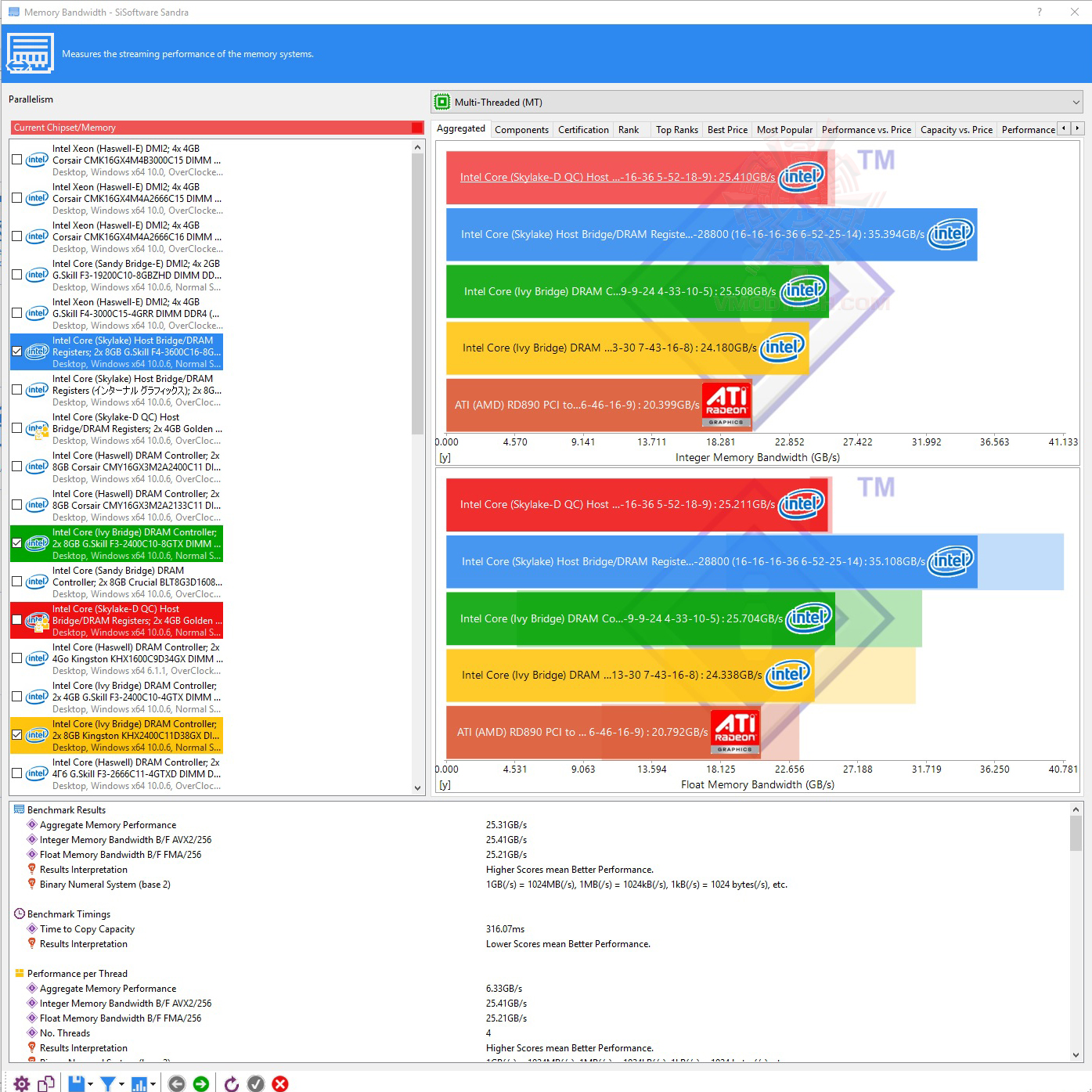Uncheck the yellow Kingston KHX2400C11D38GX entry
The width and height of the screenshot is (1092, 1092).
tap(16, 735)
